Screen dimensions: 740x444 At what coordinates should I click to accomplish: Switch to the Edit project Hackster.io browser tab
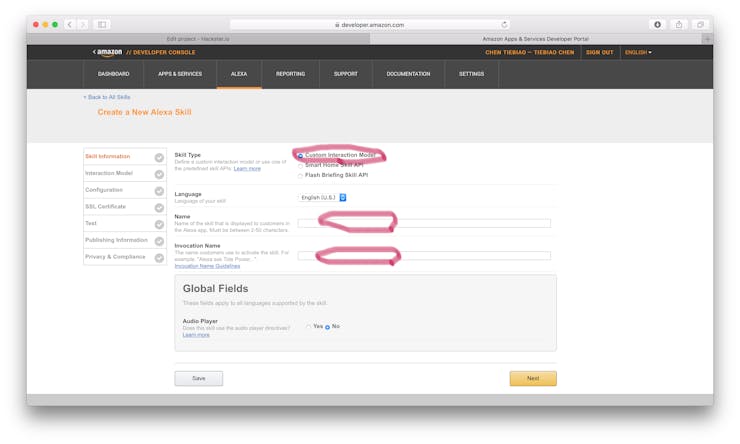pos(198,39)
